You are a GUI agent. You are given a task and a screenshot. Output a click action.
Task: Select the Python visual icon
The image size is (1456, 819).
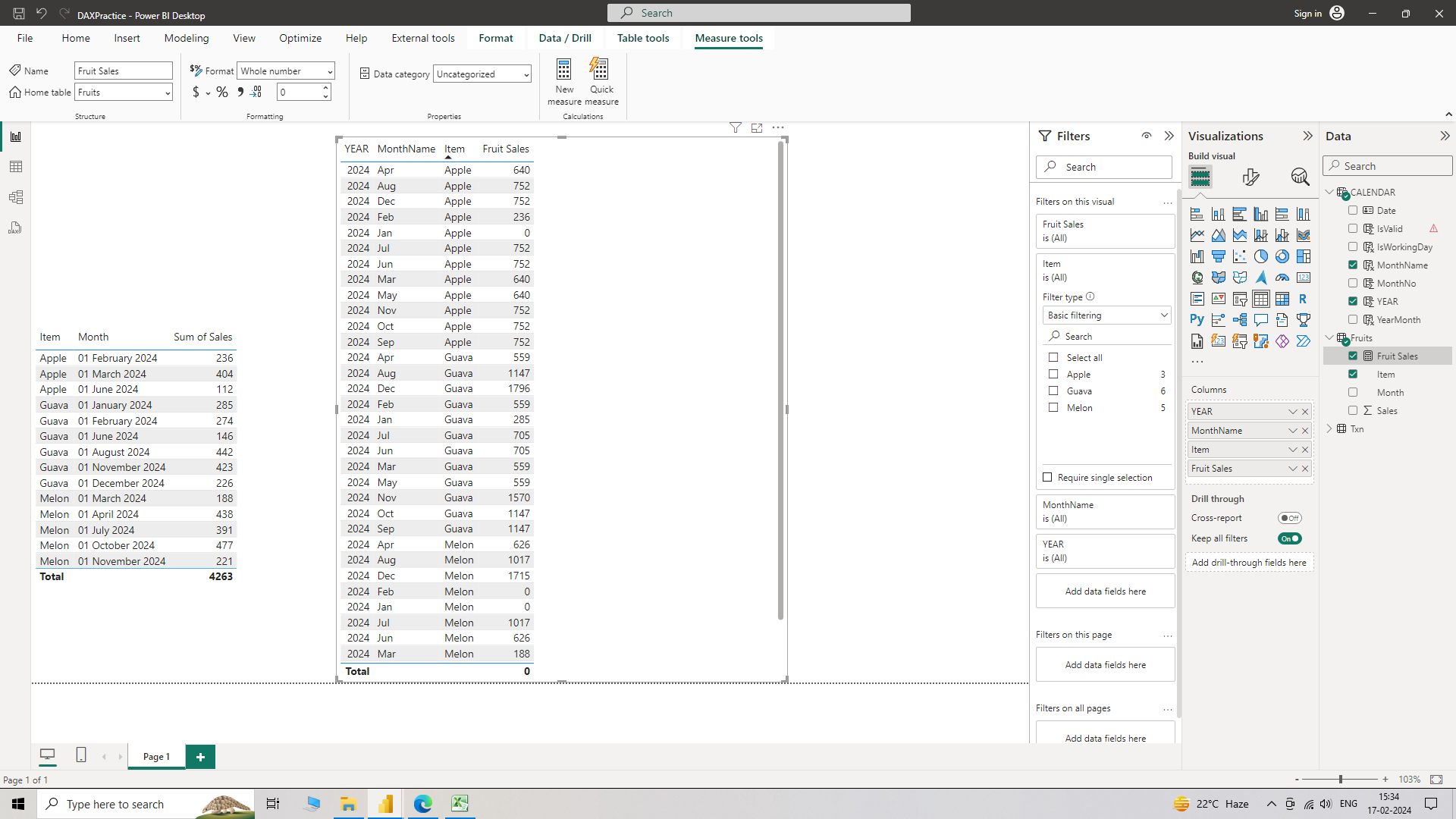(x=1197, y=320)
